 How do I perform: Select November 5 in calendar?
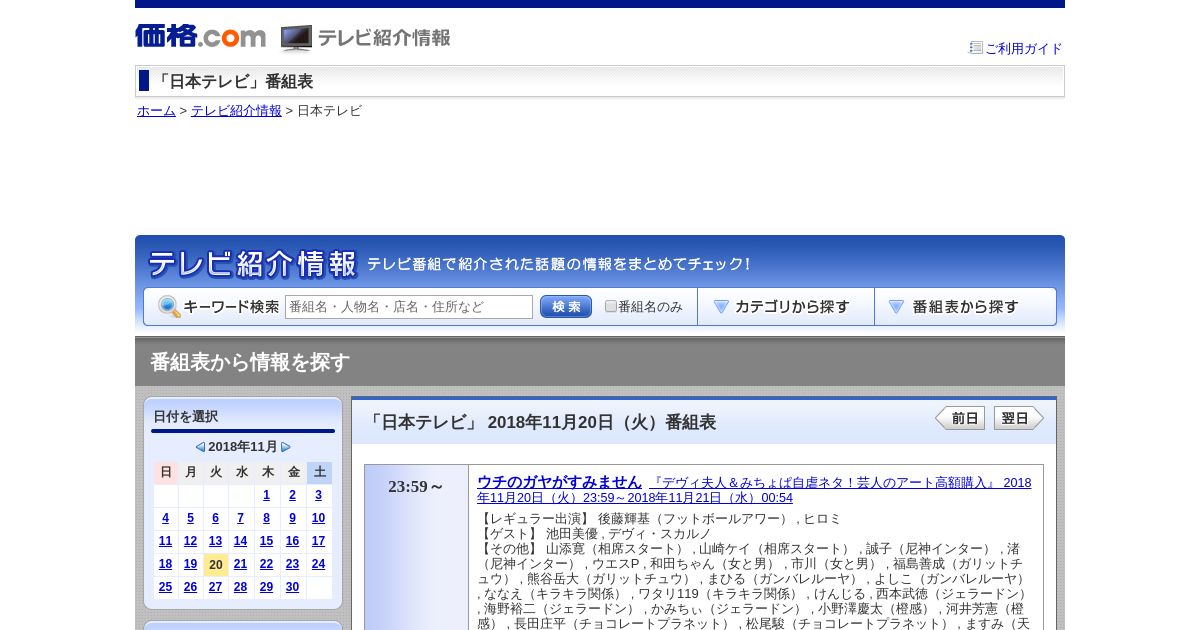click(191, 518)
